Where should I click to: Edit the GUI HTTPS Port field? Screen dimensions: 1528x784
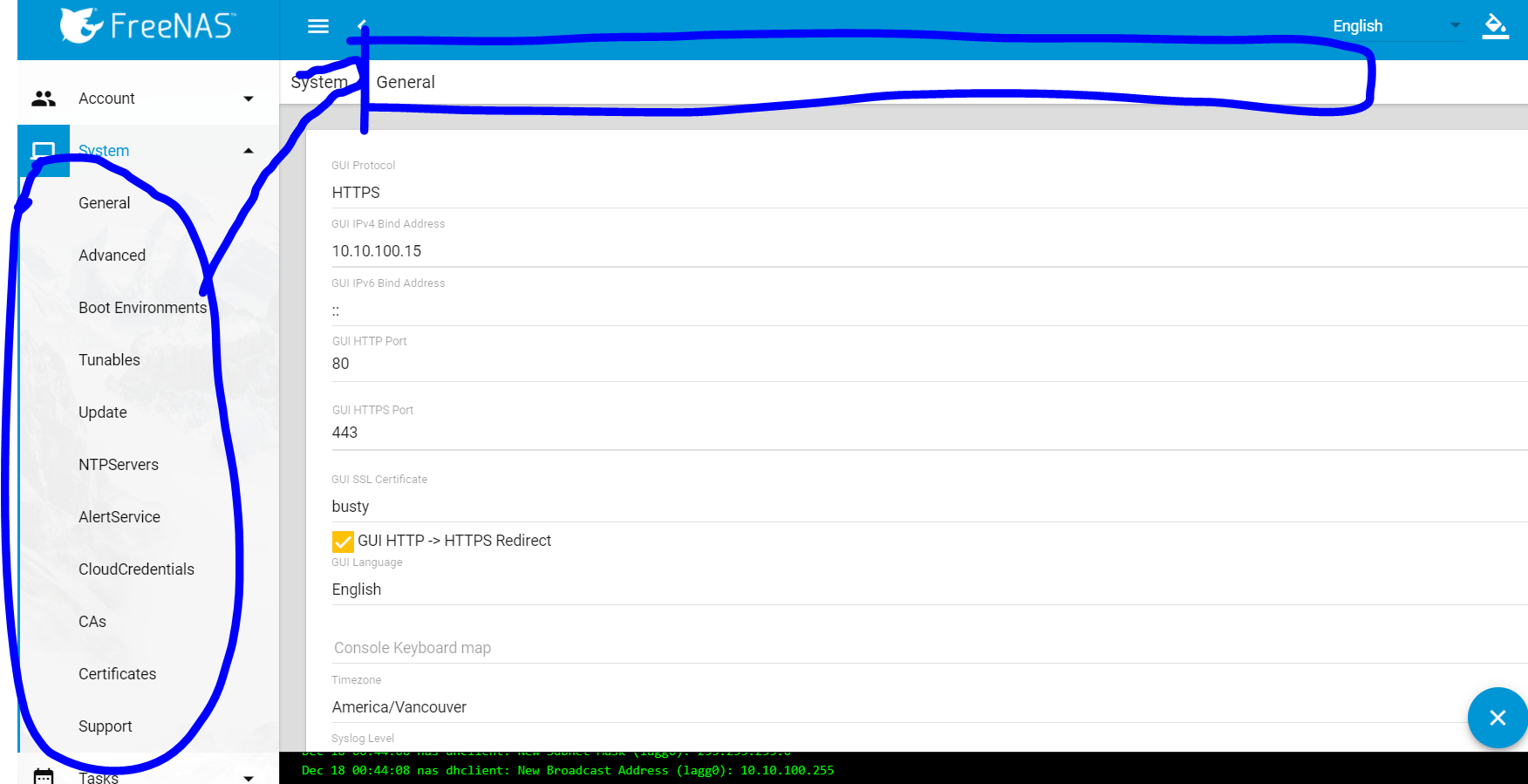[x=930, y=433]
